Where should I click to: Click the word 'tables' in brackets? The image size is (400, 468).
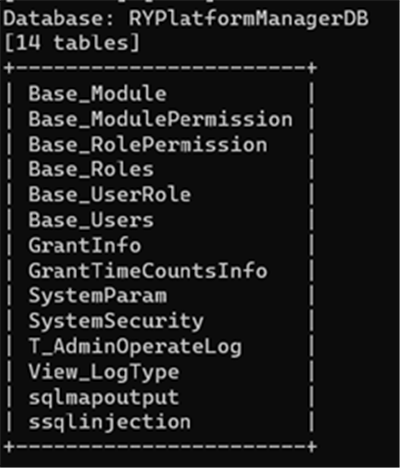(92, 43)
